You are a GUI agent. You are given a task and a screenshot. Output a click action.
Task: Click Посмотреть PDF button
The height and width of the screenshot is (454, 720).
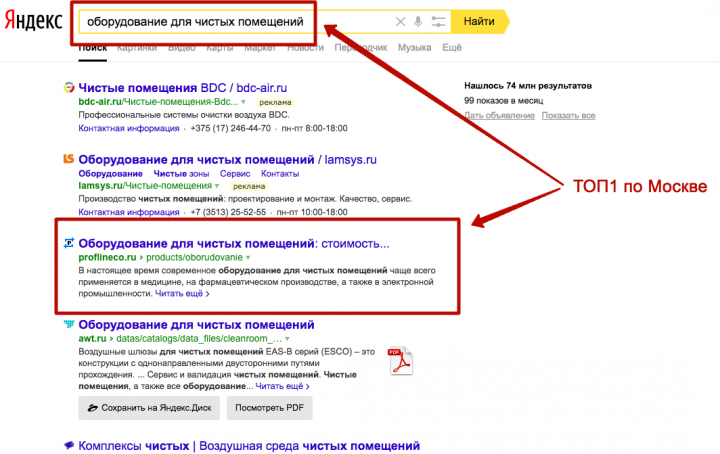(270, 408)
